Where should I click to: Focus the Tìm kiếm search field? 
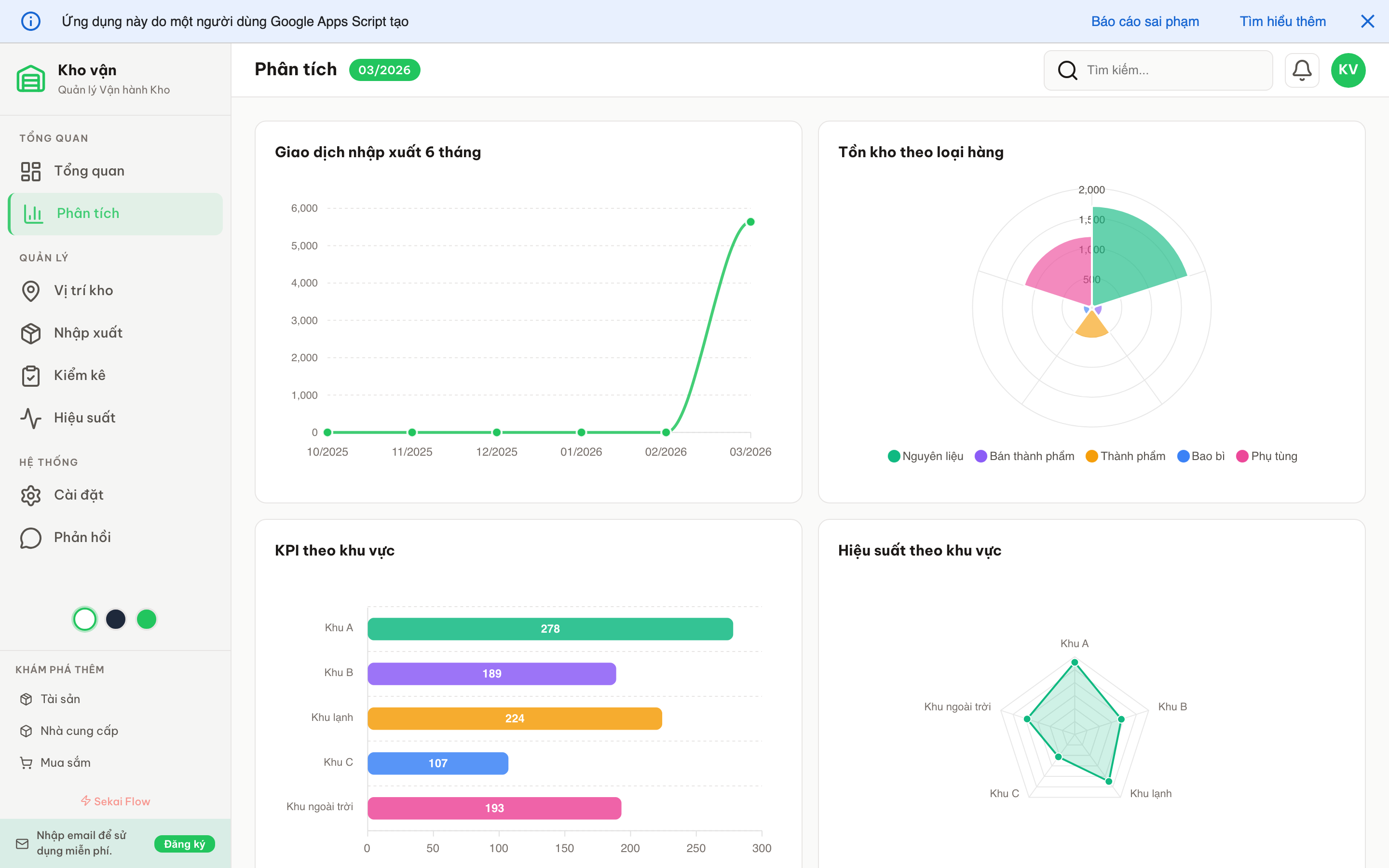point(1171,70)
